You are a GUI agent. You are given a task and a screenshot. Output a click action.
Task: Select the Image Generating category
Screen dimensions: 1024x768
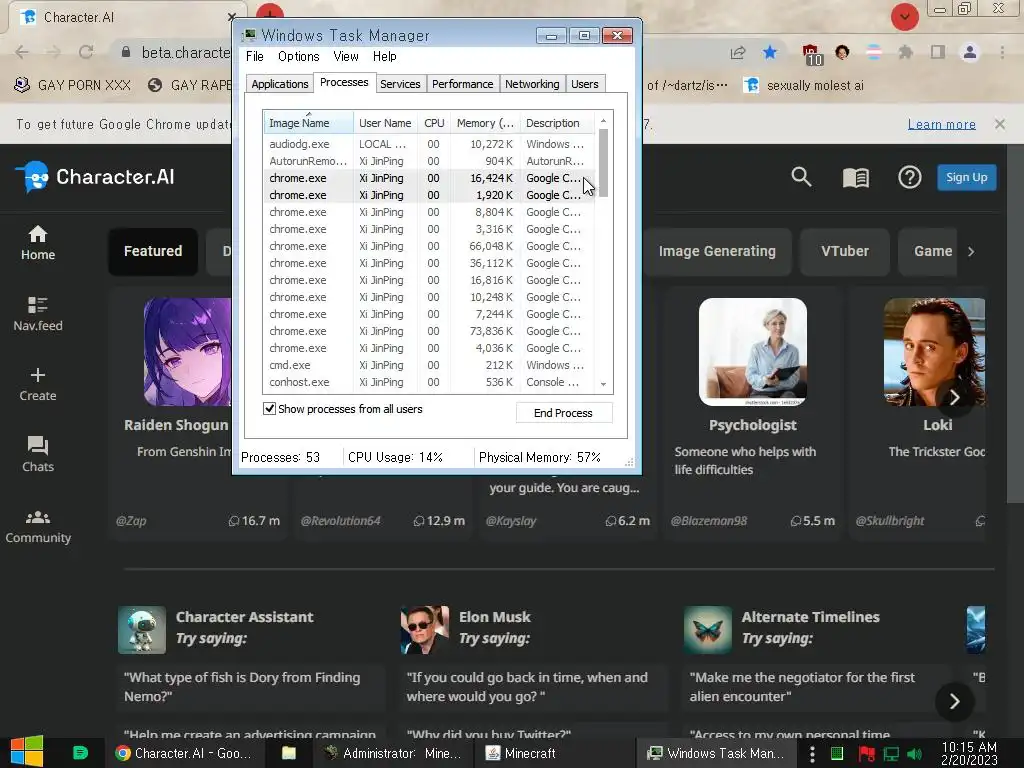[x=717, y=251]
